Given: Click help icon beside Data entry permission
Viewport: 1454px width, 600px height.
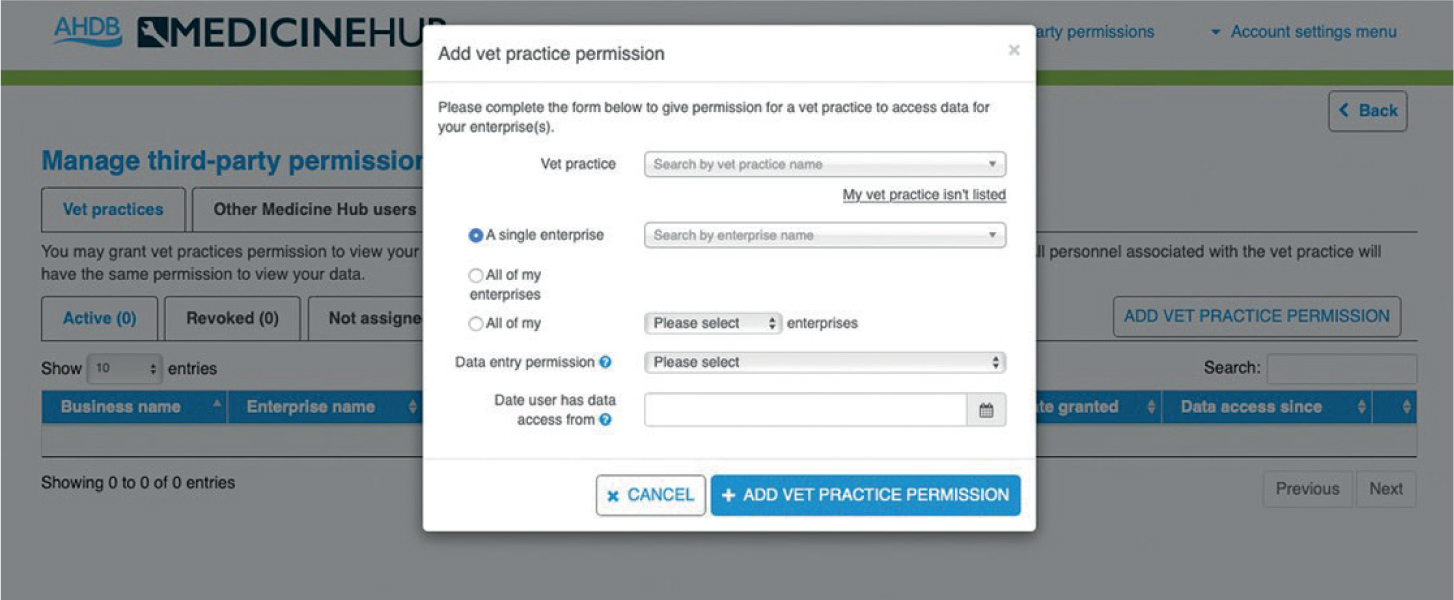Looking at the screenshot, I should coord(605,362).
